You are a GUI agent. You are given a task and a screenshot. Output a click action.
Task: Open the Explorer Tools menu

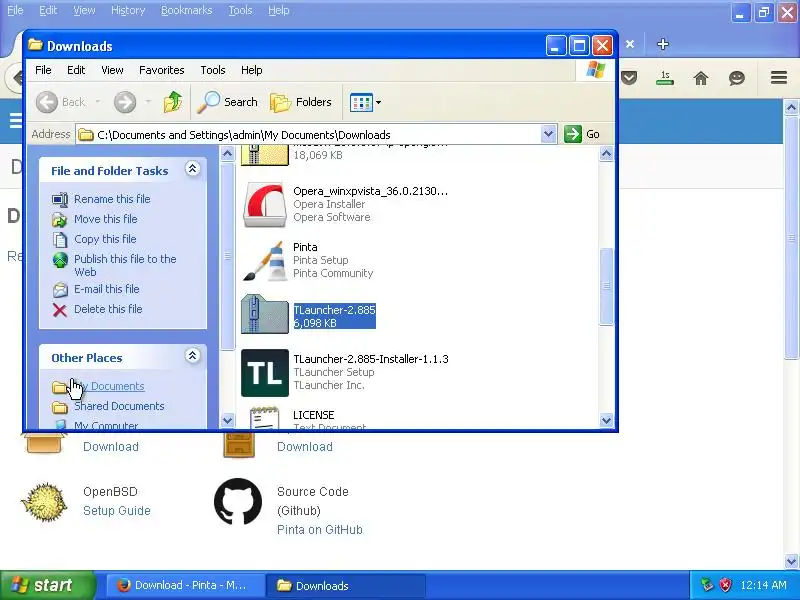[213, 70]
